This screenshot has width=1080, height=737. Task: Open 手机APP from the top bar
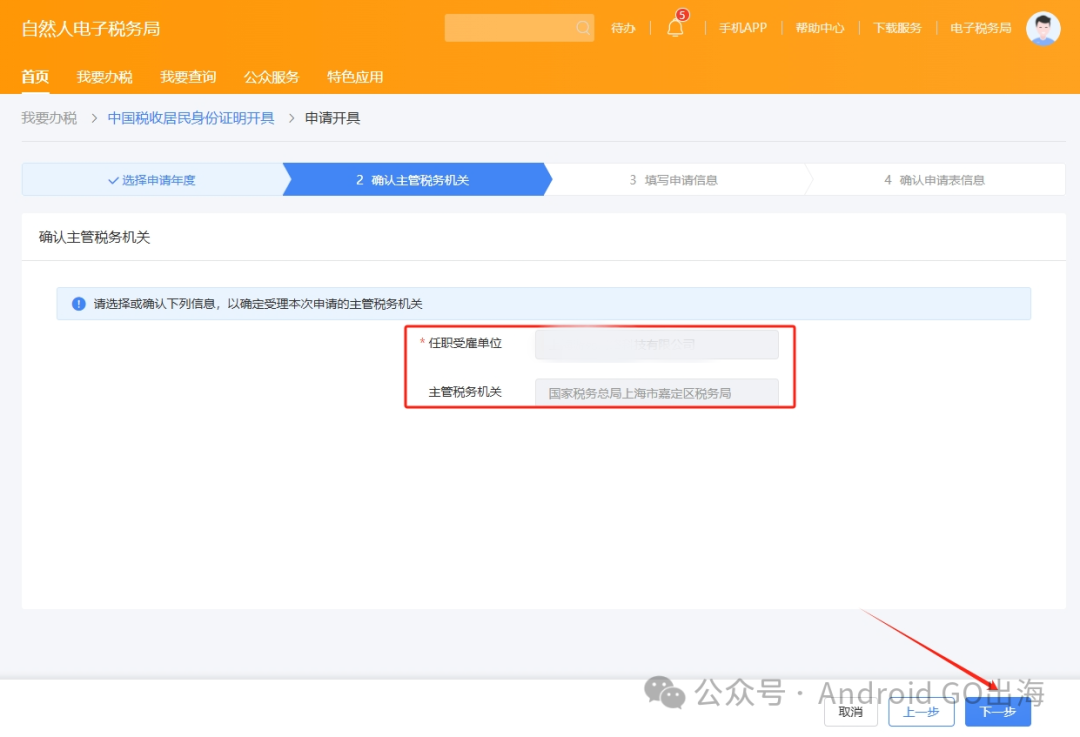(x=743, y=28)
